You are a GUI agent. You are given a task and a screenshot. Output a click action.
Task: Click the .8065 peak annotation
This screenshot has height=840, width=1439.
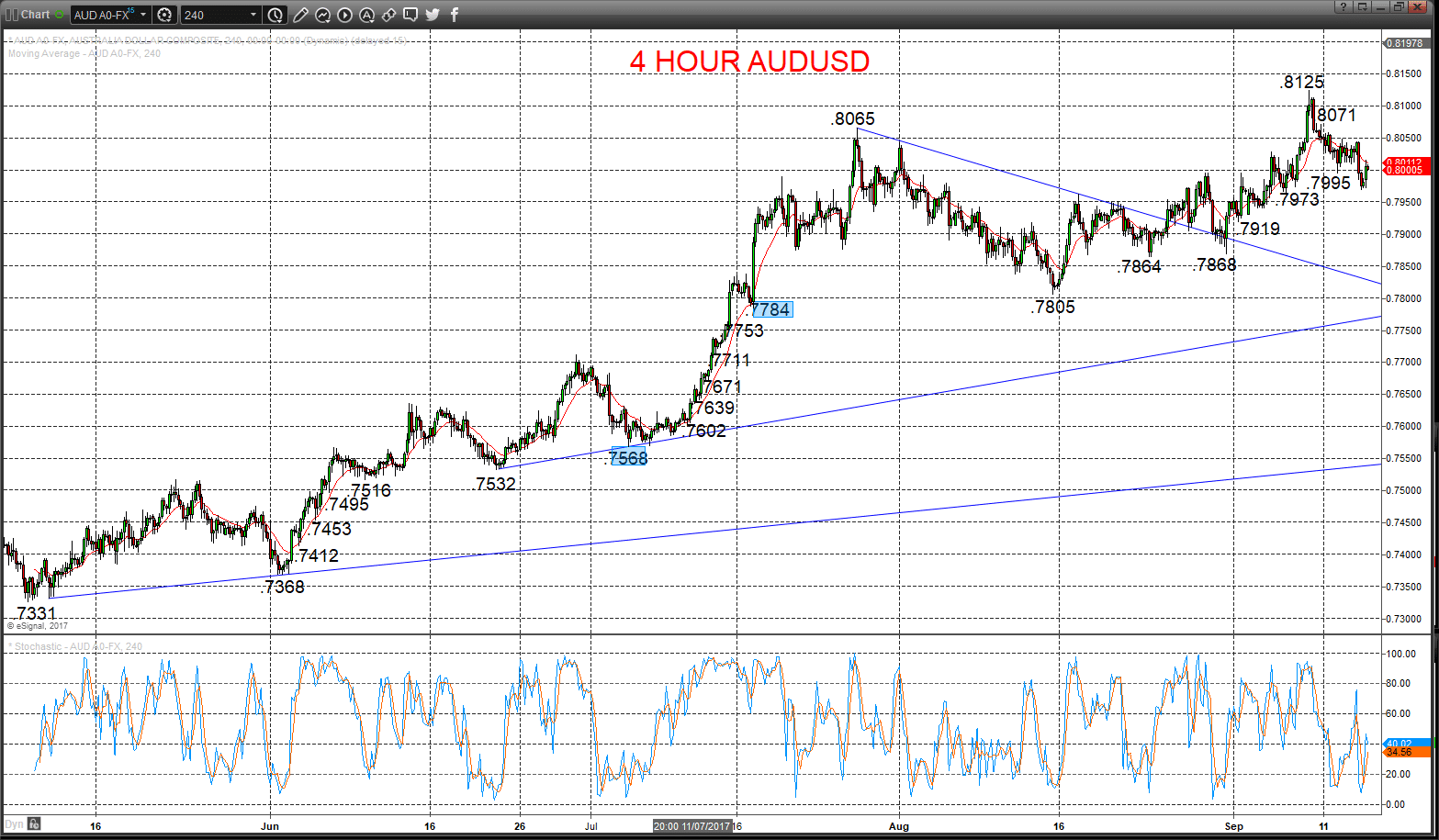click(852, 118)
